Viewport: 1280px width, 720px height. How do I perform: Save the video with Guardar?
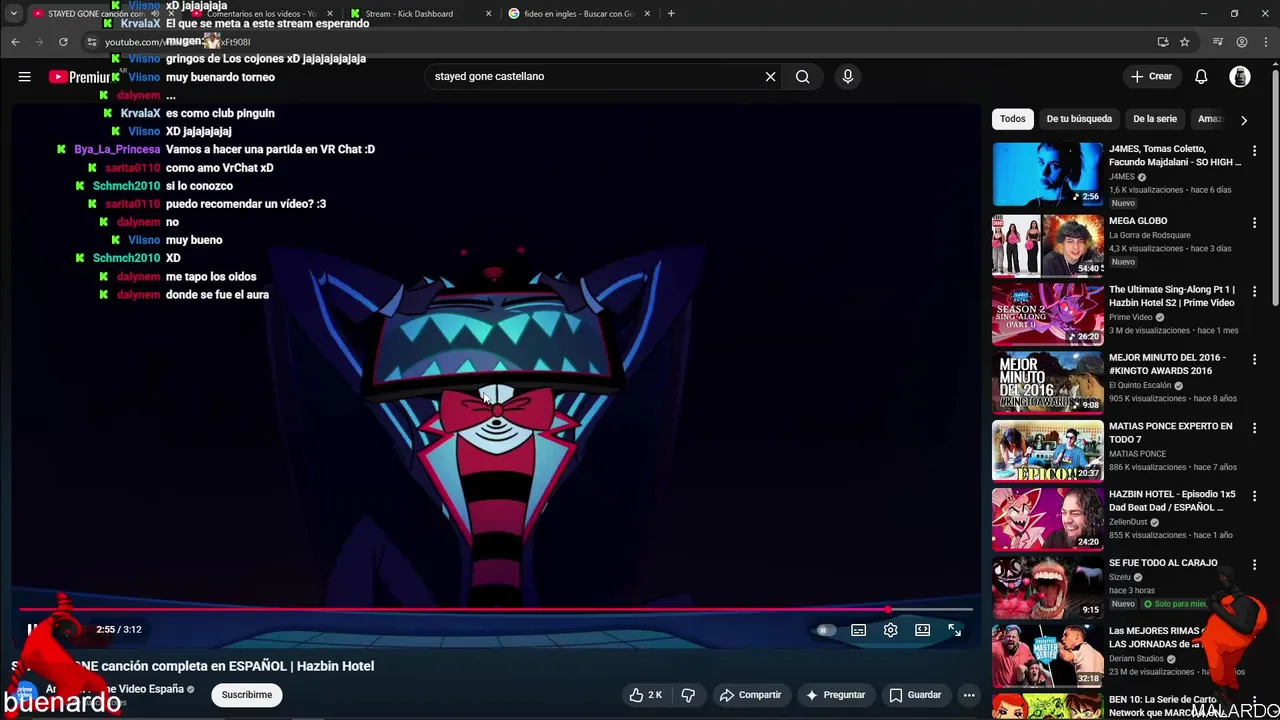click(915, 695)
